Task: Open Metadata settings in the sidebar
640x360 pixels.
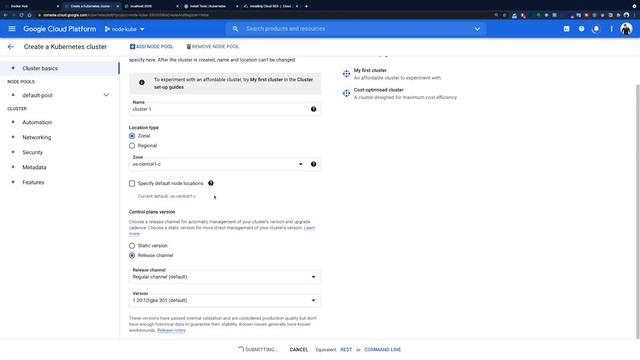Action: pos(34,167)
